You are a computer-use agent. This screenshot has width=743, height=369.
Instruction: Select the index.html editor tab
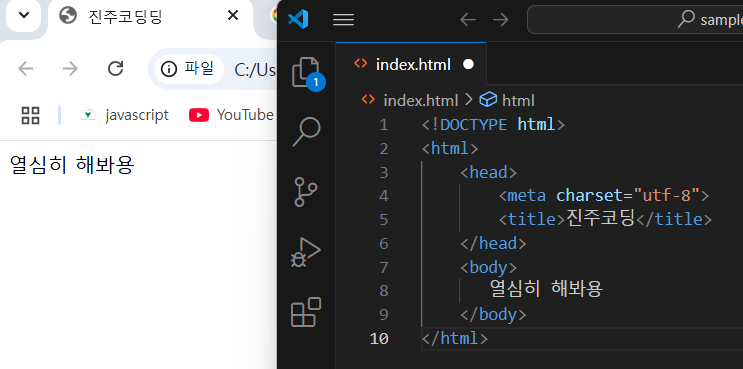point(411,64)
